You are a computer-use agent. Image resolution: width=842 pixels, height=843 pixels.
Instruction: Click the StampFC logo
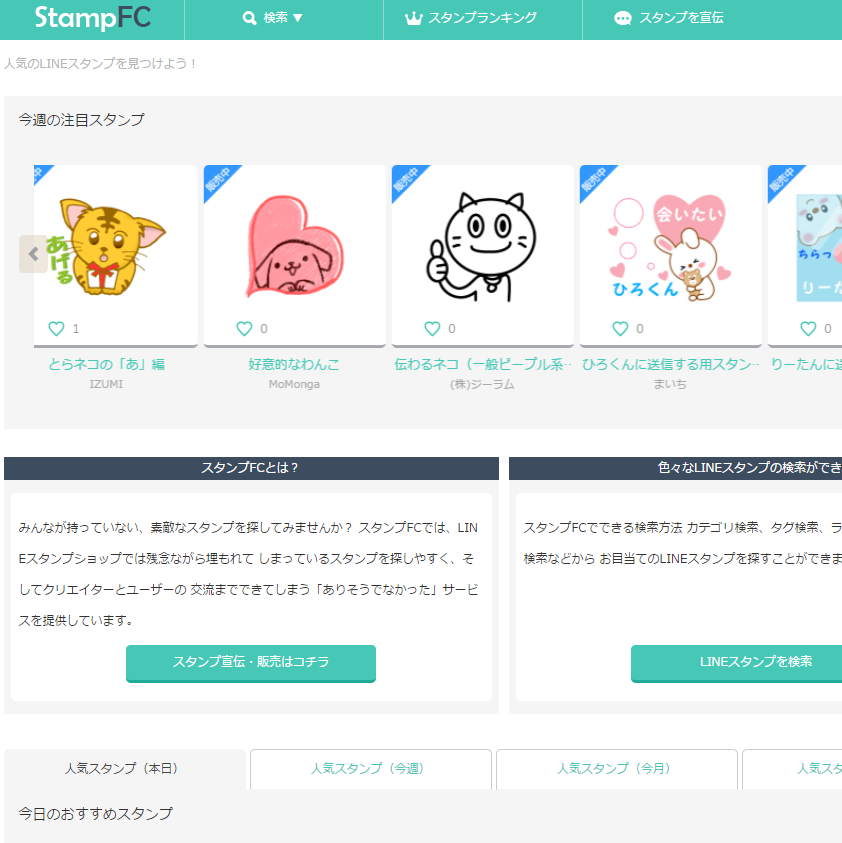tap(92, 18)
